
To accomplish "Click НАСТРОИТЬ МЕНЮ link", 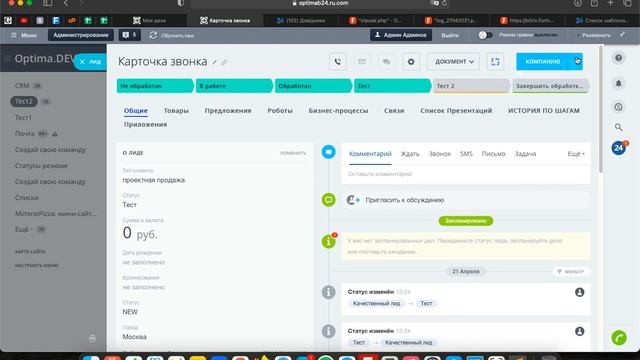I will [37, 266].
